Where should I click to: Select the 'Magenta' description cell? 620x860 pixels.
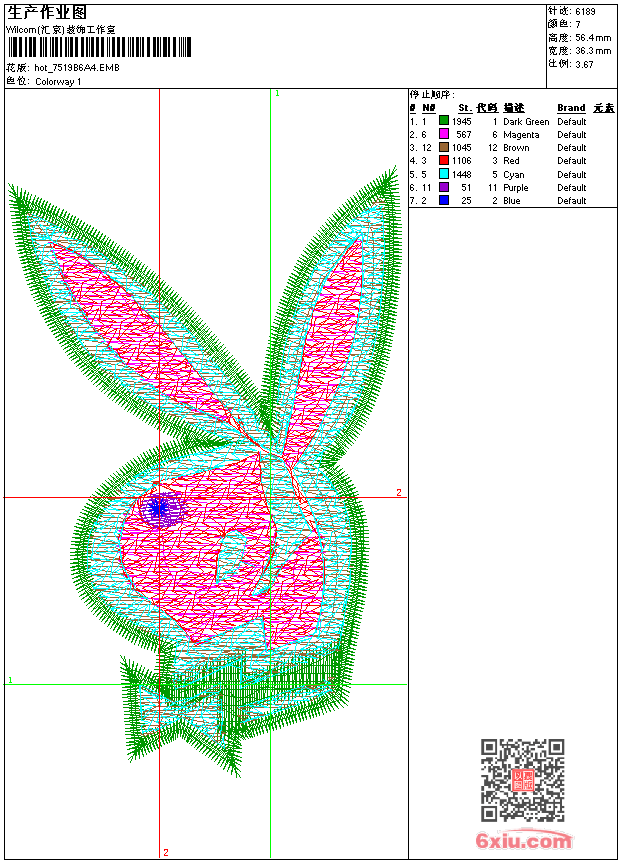(521, 135)
